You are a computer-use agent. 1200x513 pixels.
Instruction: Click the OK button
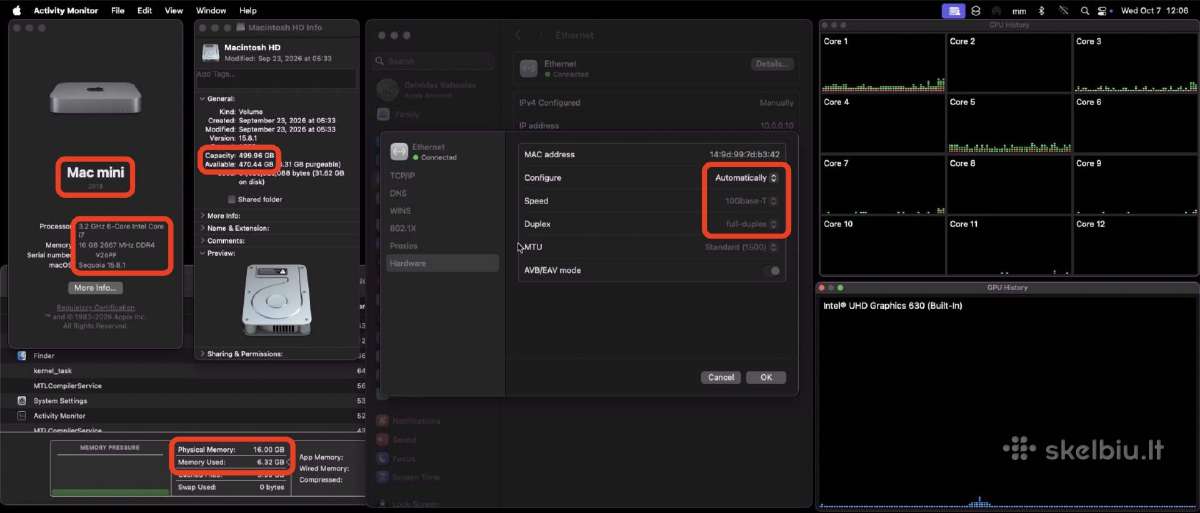coord(766,377)
